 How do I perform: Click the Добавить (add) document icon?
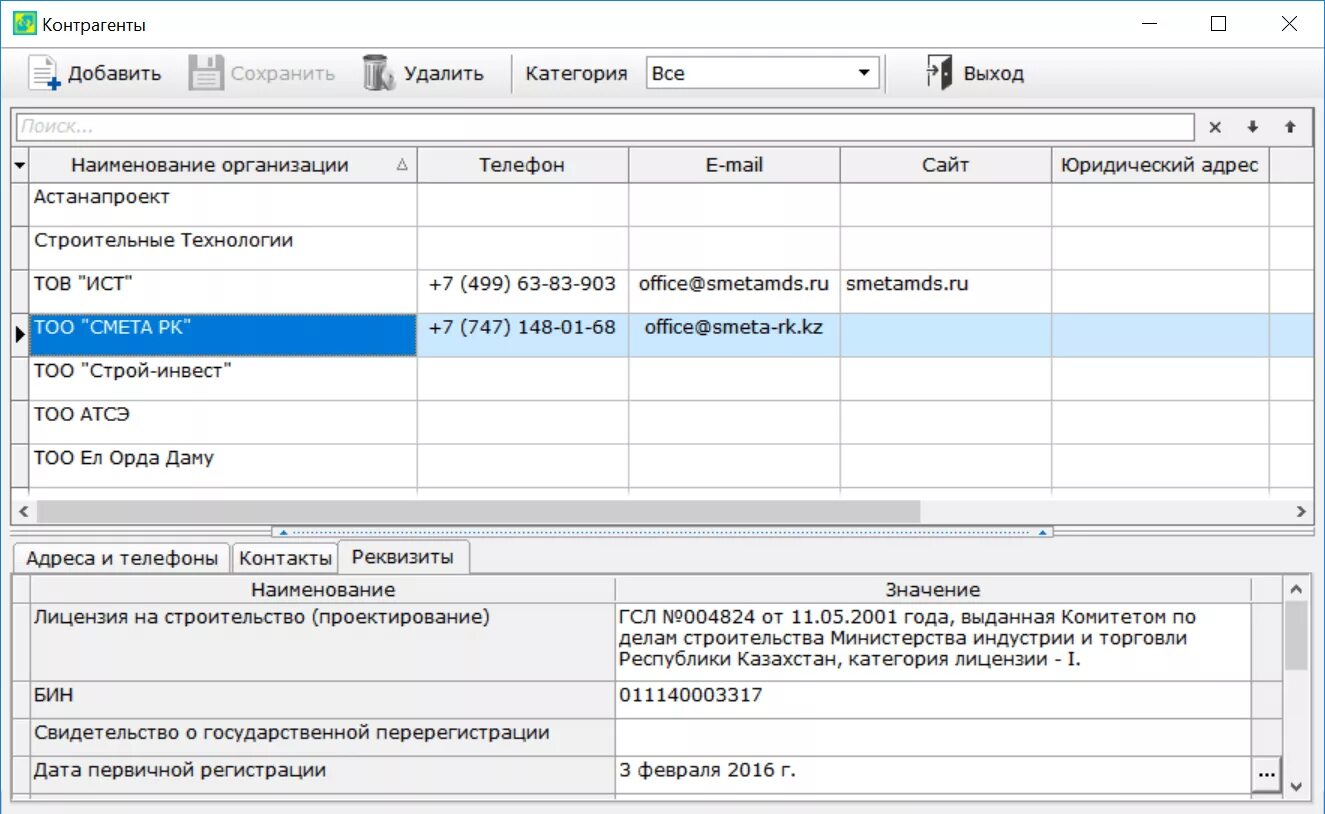44,73
